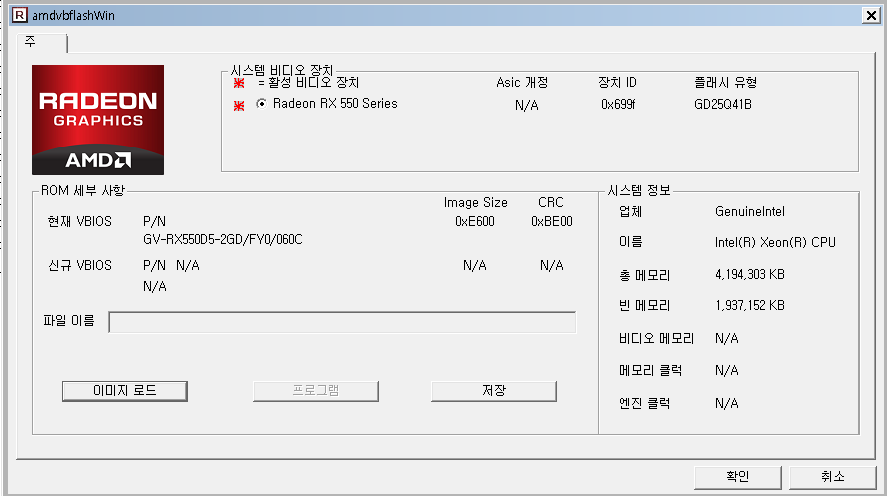Click the disabled 프로그램 button
The image size is (887, 496).
tap(316, 391)
